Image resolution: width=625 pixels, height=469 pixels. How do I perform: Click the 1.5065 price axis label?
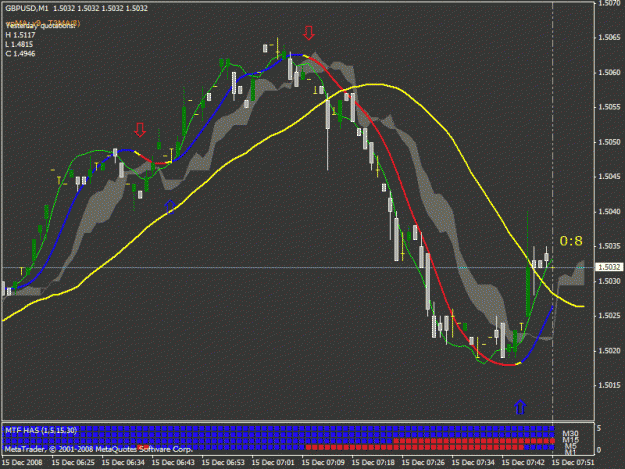click(609, 38)
